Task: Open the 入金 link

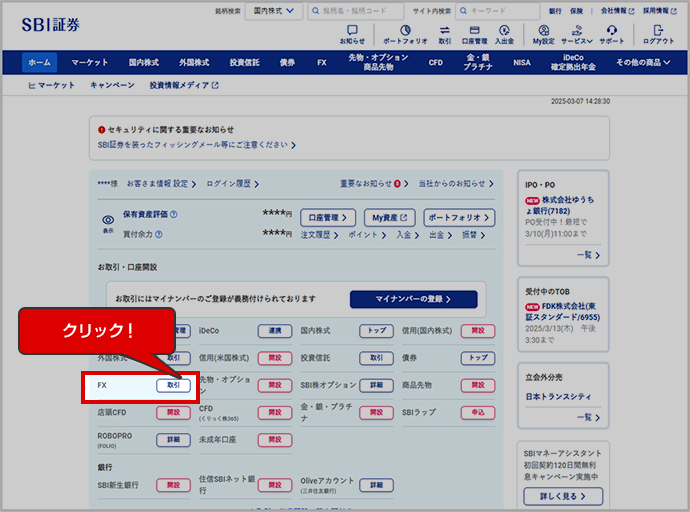Action: 407,235
